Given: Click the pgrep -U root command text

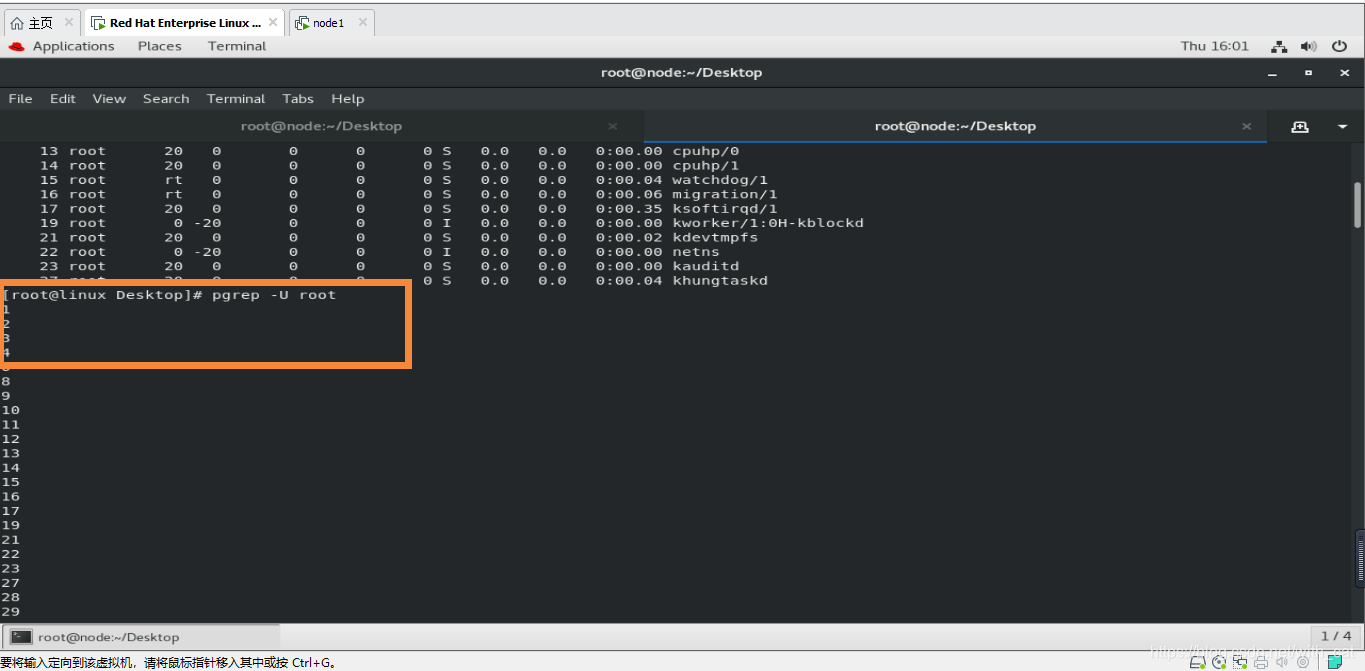Looking at the screenshot, I should 274,295.
